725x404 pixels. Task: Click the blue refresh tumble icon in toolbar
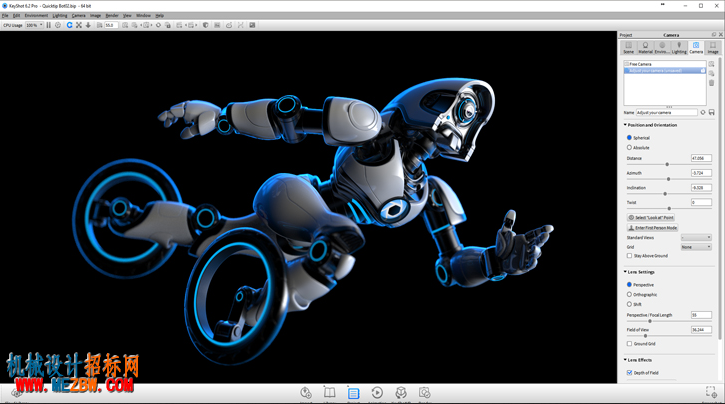pos(69,25)
